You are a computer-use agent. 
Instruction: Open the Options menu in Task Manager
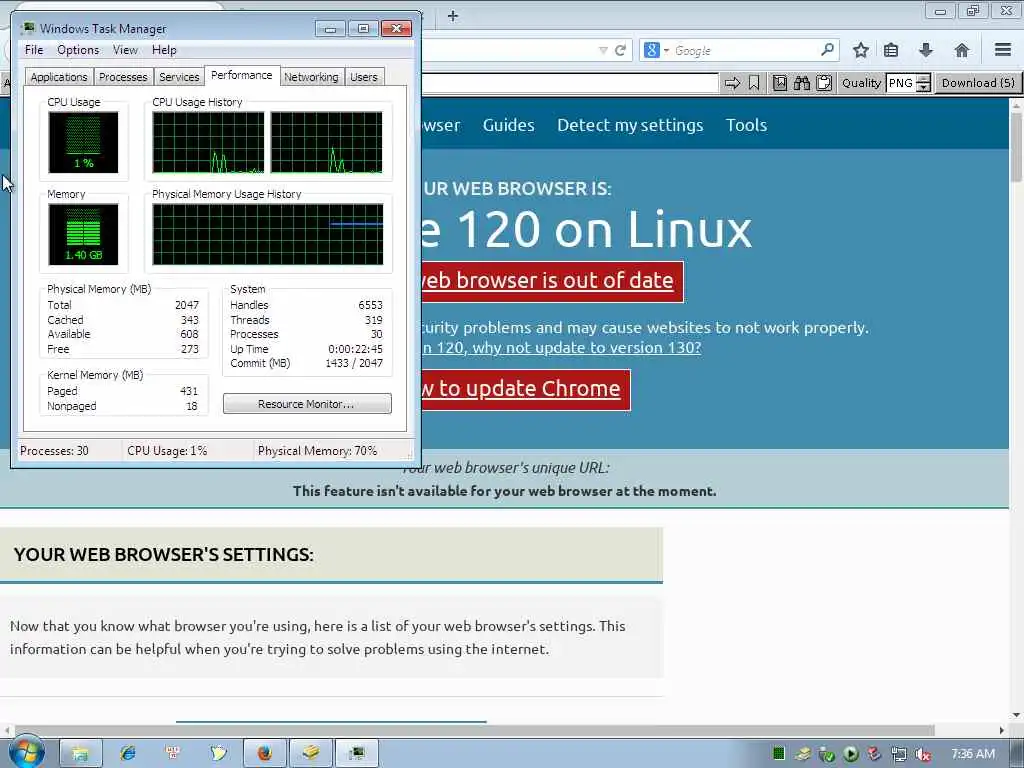click(x=78, y=50)
